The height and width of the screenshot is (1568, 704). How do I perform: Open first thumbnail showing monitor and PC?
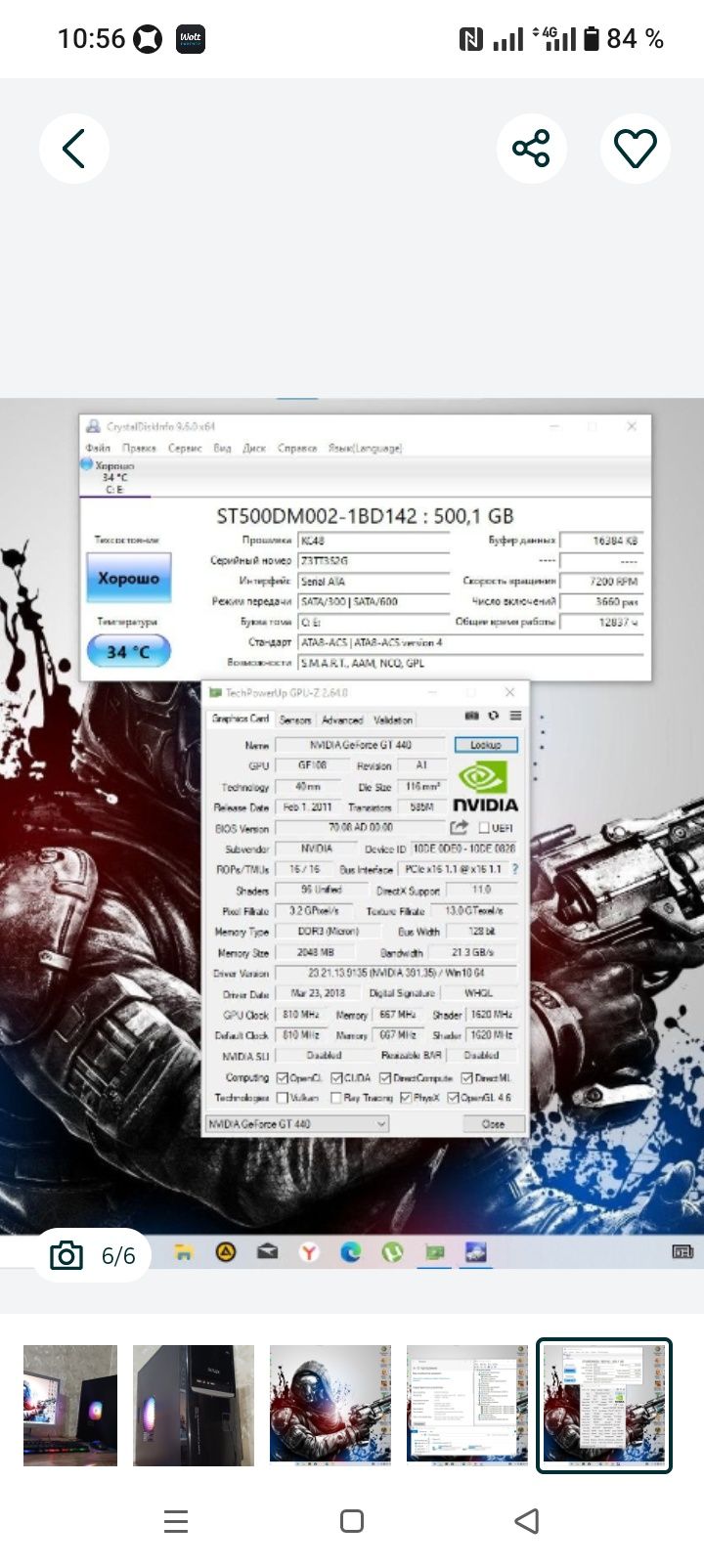coord(70,1406)
